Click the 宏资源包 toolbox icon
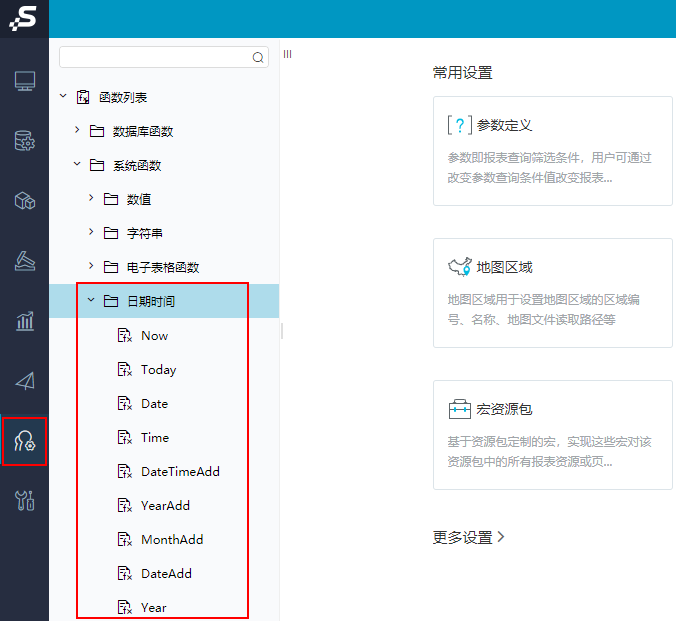Viewport: 676px width, 621px height. pyautogui.click(x=460, y=409)
